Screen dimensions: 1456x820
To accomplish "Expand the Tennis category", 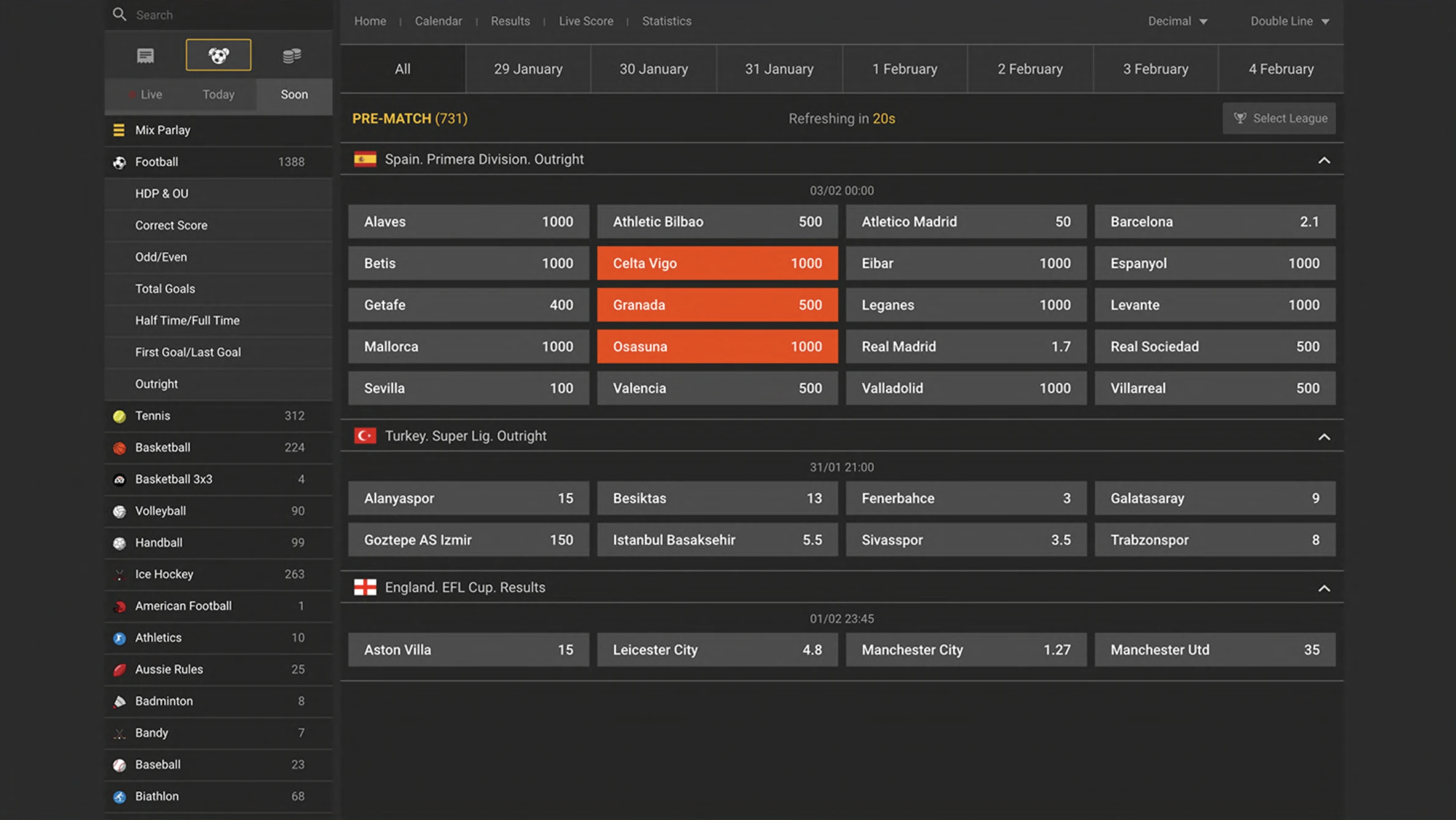I will pos(218,416).
